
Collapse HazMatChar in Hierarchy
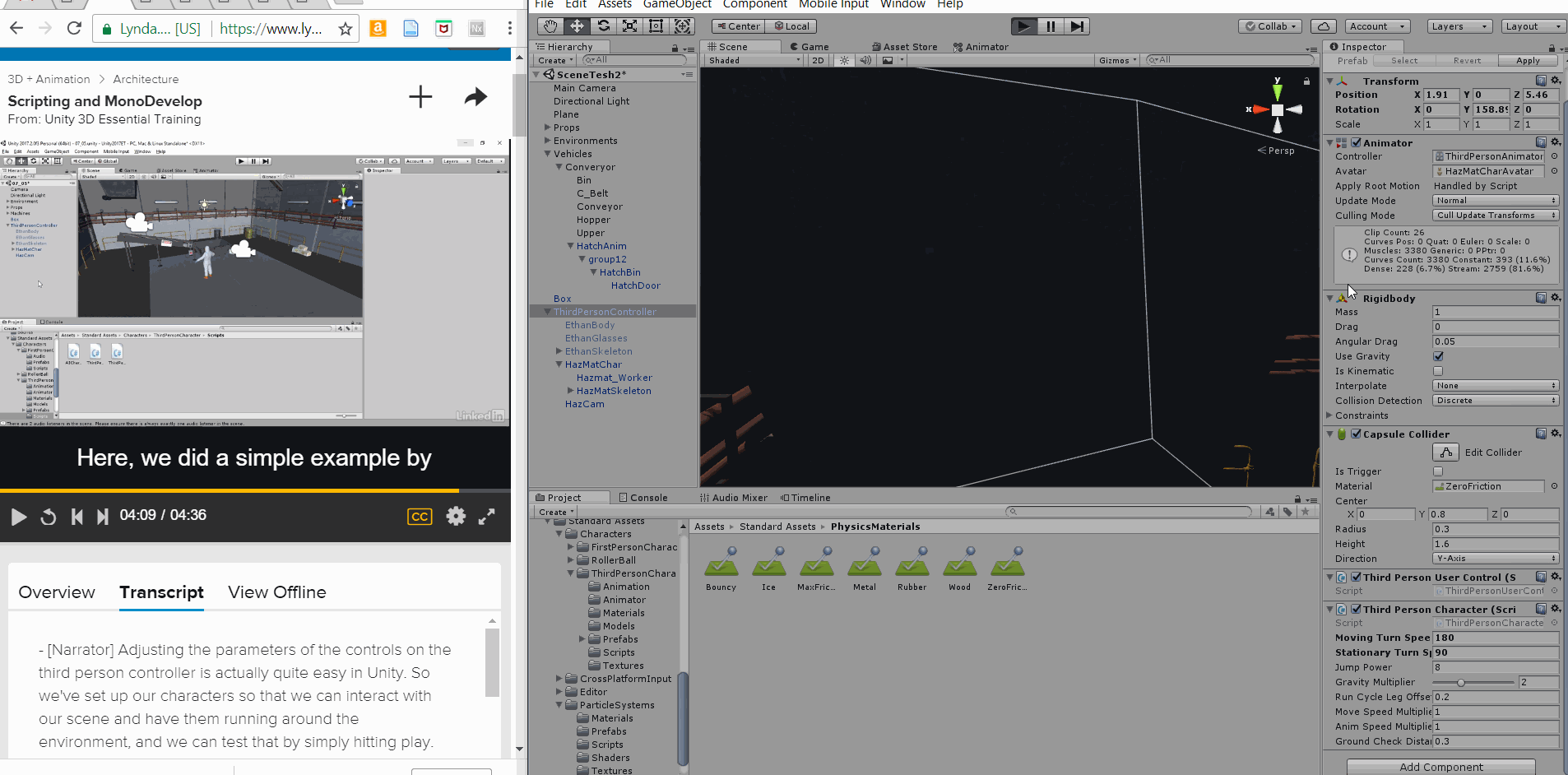point(559,364)
